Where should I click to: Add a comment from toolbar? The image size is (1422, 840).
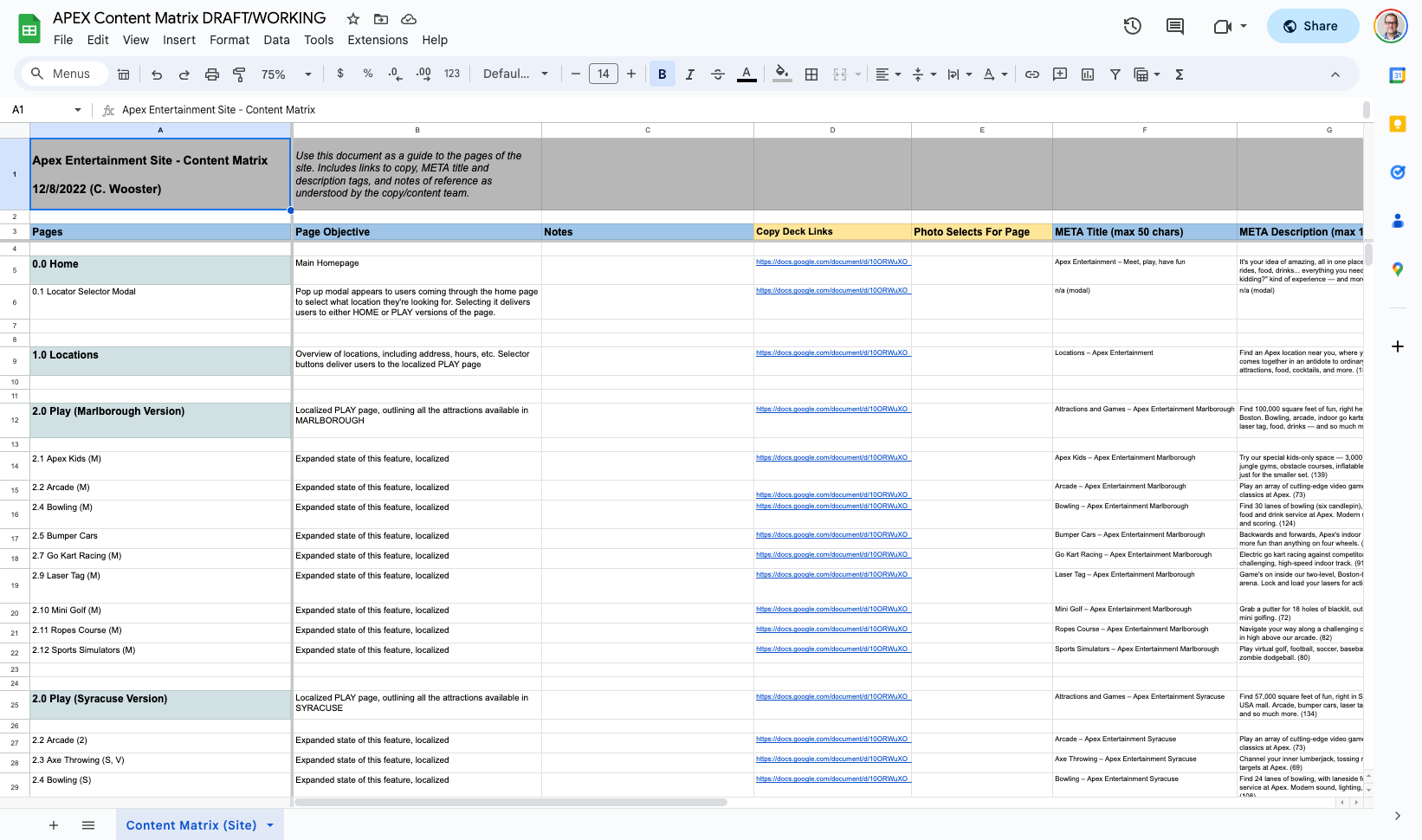[x=1060, y=74]
